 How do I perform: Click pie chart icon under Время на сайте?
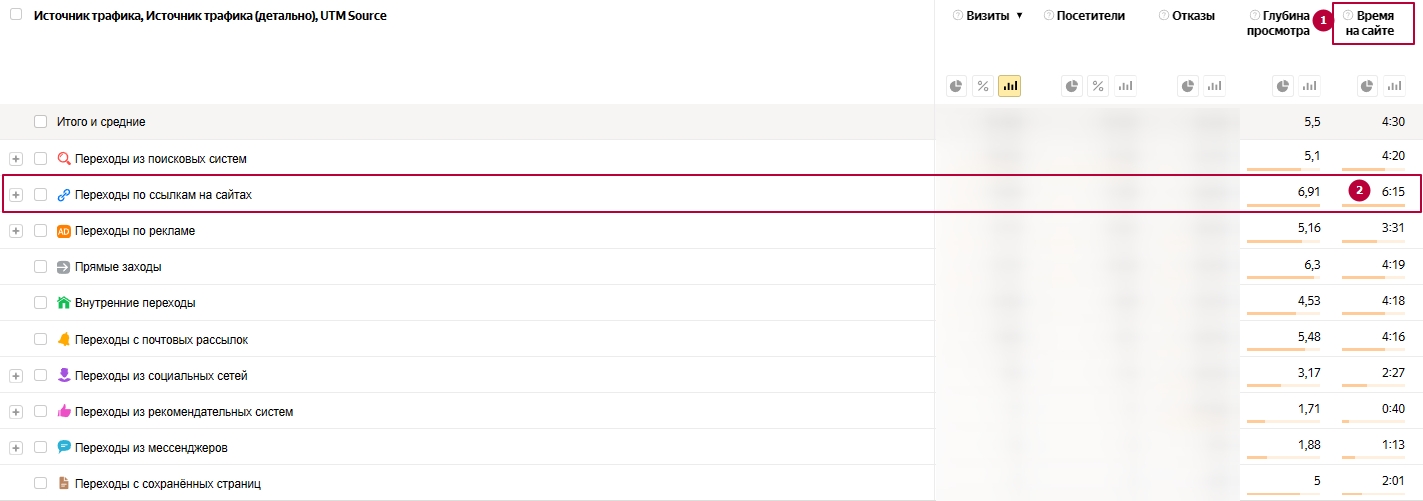tap(1367, 86)
